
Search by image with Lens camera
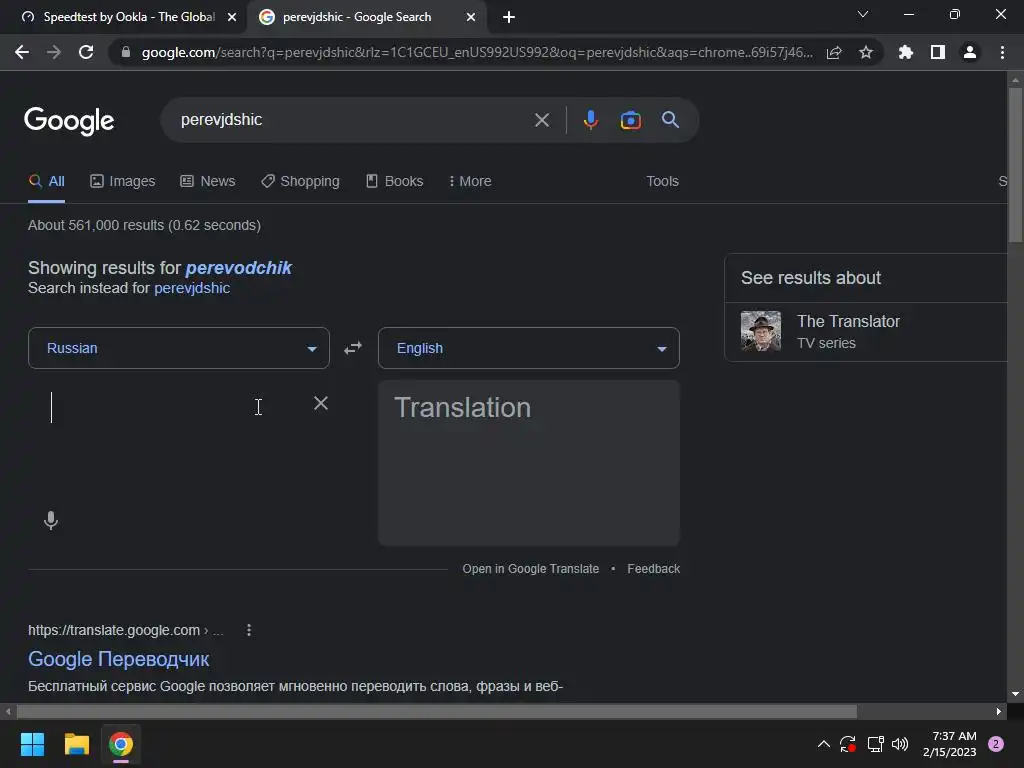point(631,120)
